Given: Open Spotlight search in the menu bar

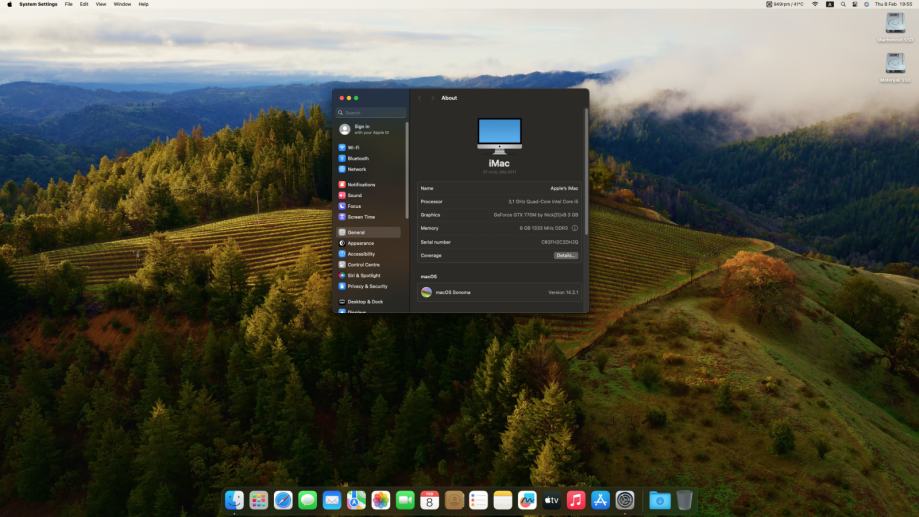Looking at the screenshot, I should pos(843,4).
